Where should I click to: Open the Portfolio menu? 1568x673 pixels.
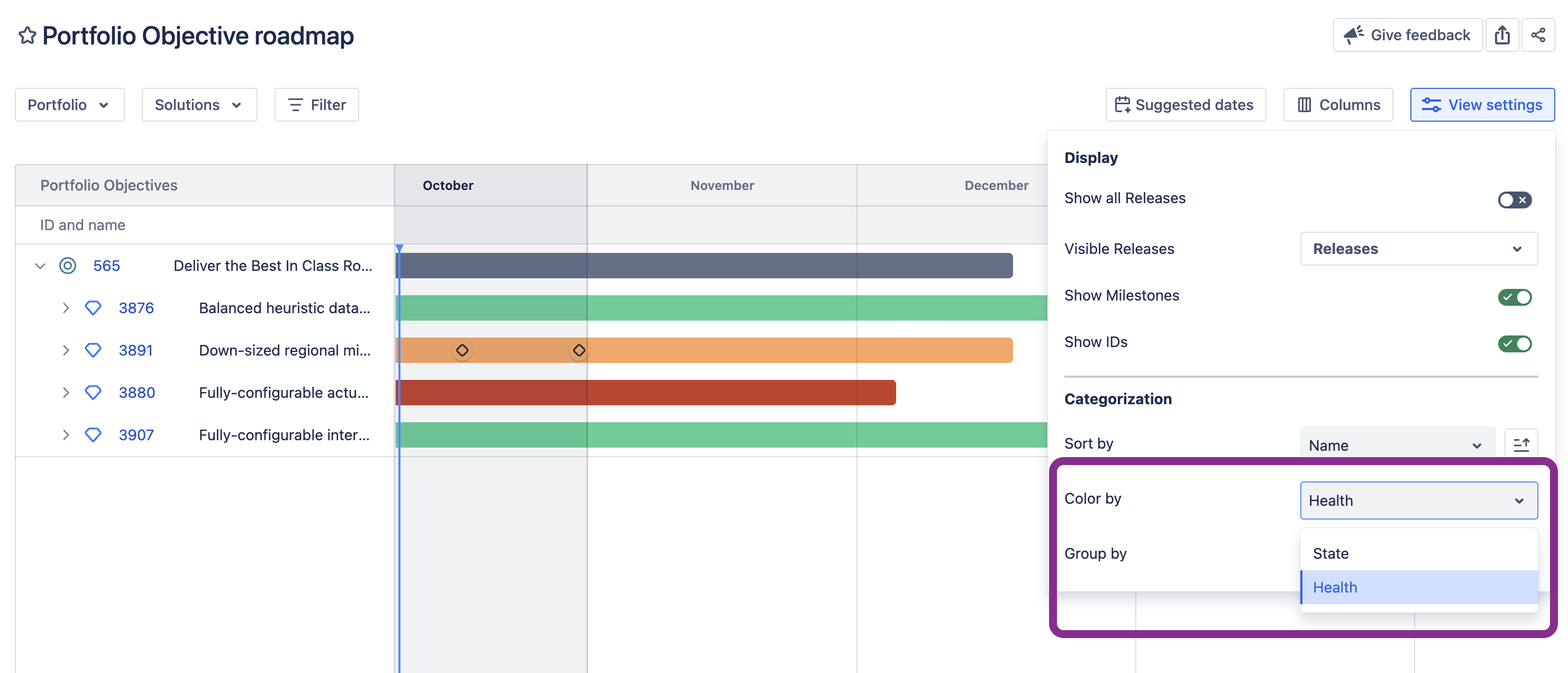point(69,105)
